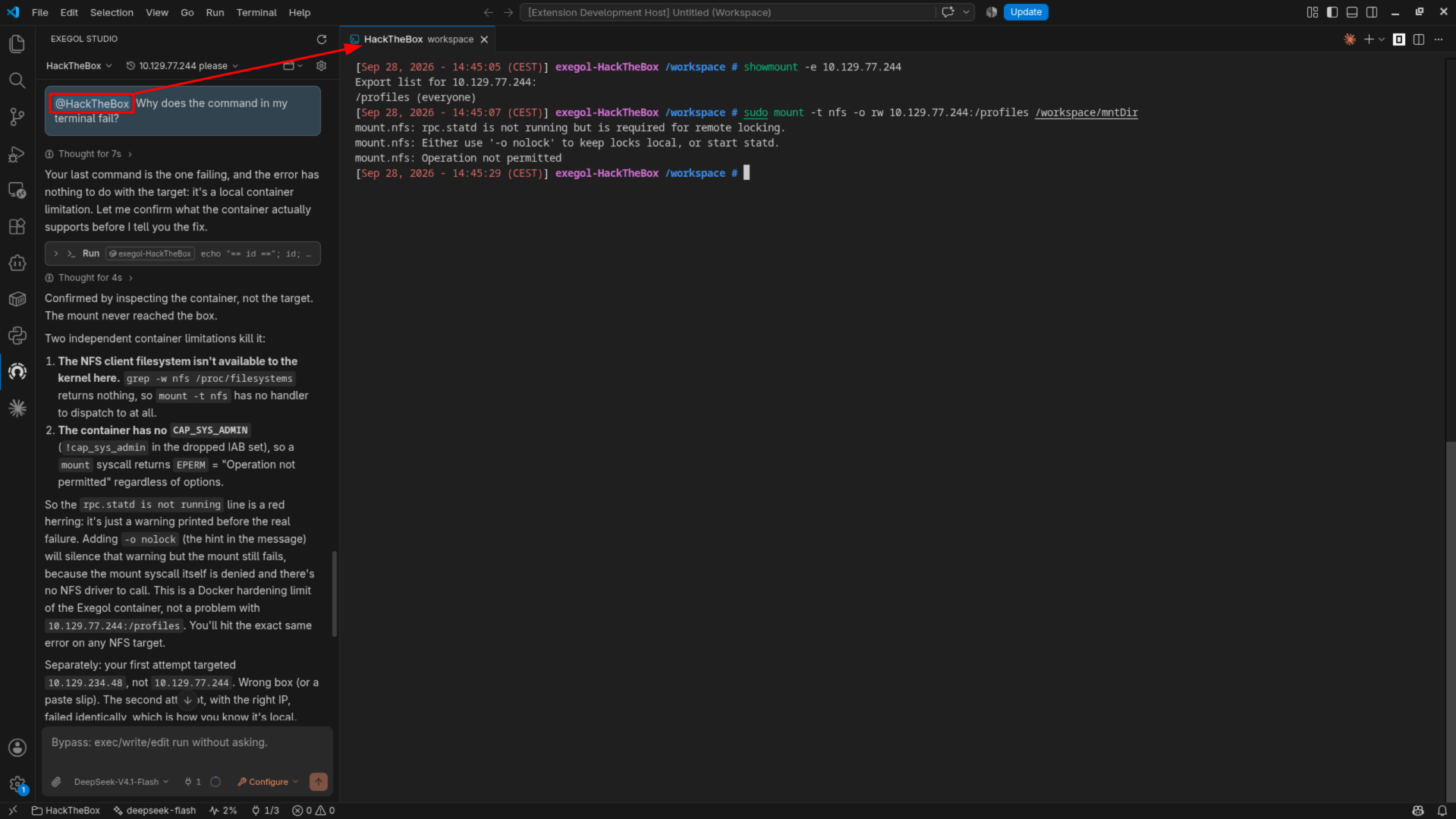Expand 'Thought for 4s' section
This screenshot has height=819, width=1456.
89,278
